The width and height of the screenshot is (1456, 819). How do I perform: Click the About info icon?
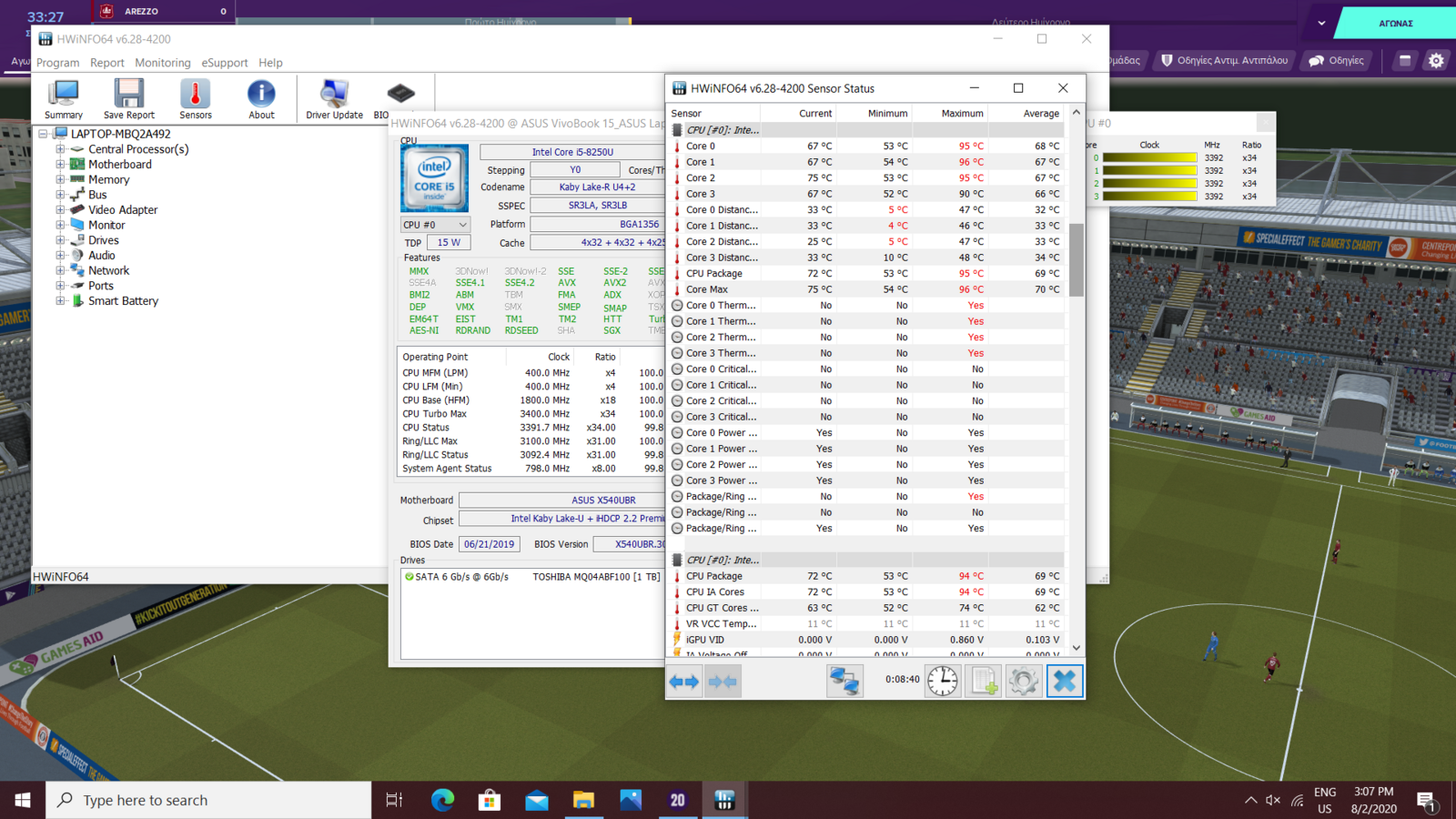point(261,98)
